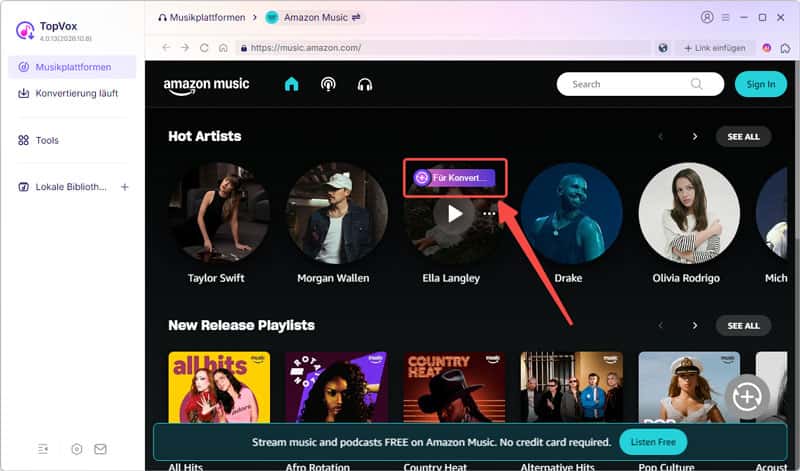
Task: Open the hamburger menu in title bar
Action: pyautogui.click(x=726, y=17)
